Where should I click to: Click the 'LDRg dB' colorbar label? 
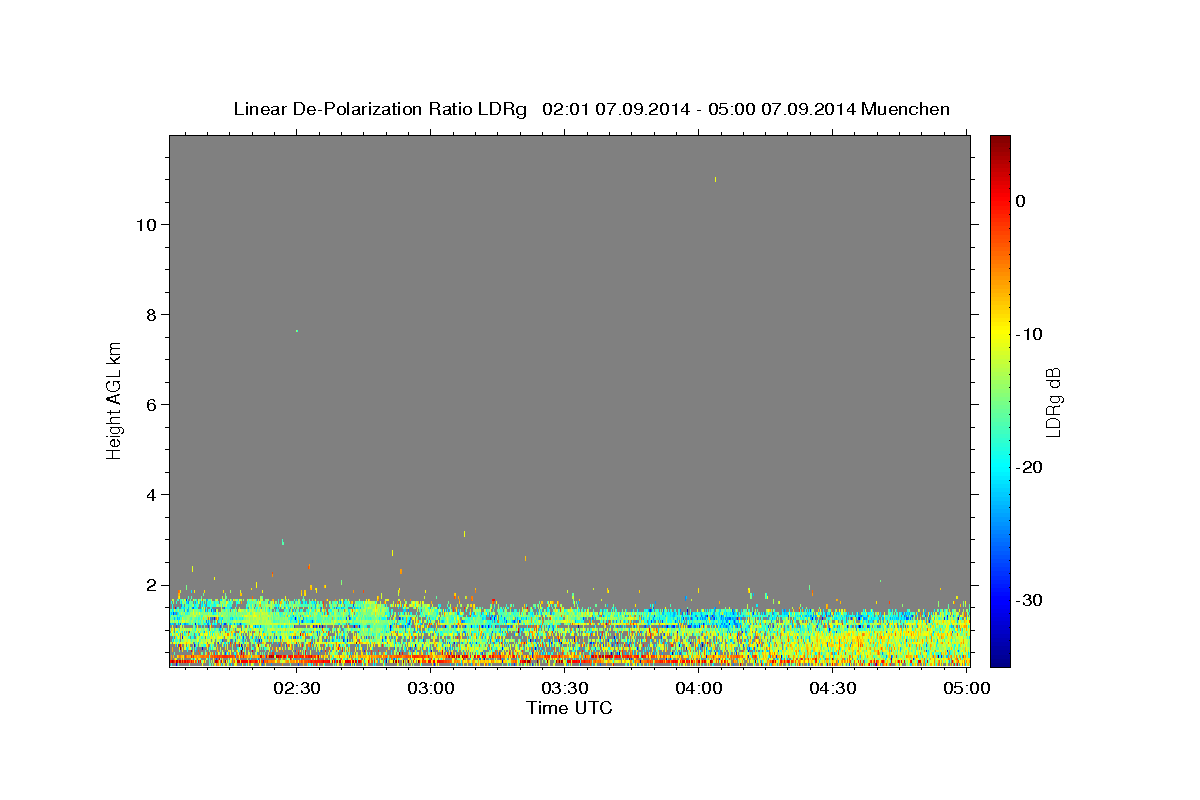(1053, 402)
